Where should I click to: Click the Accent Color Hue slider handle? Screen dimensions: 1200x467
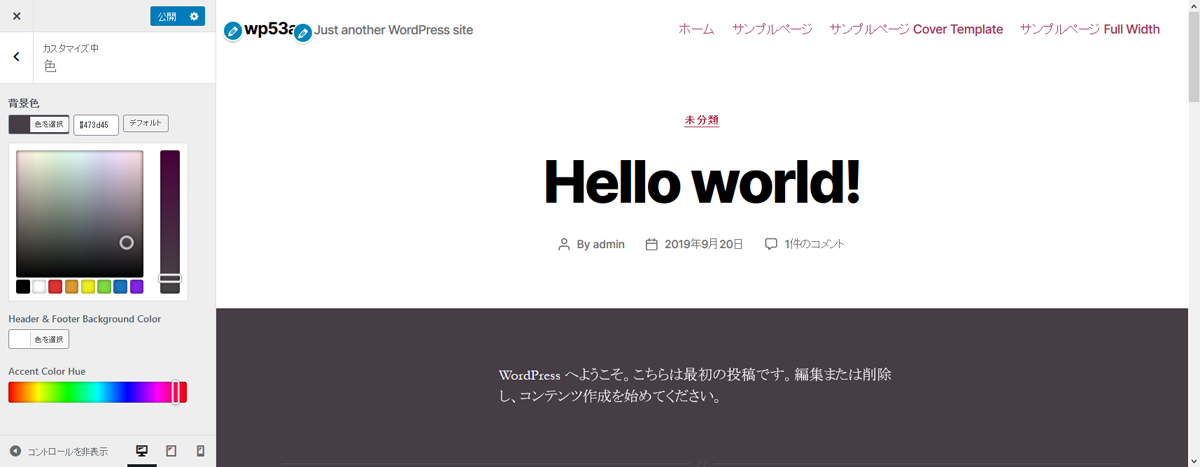(x=176, y=392)
